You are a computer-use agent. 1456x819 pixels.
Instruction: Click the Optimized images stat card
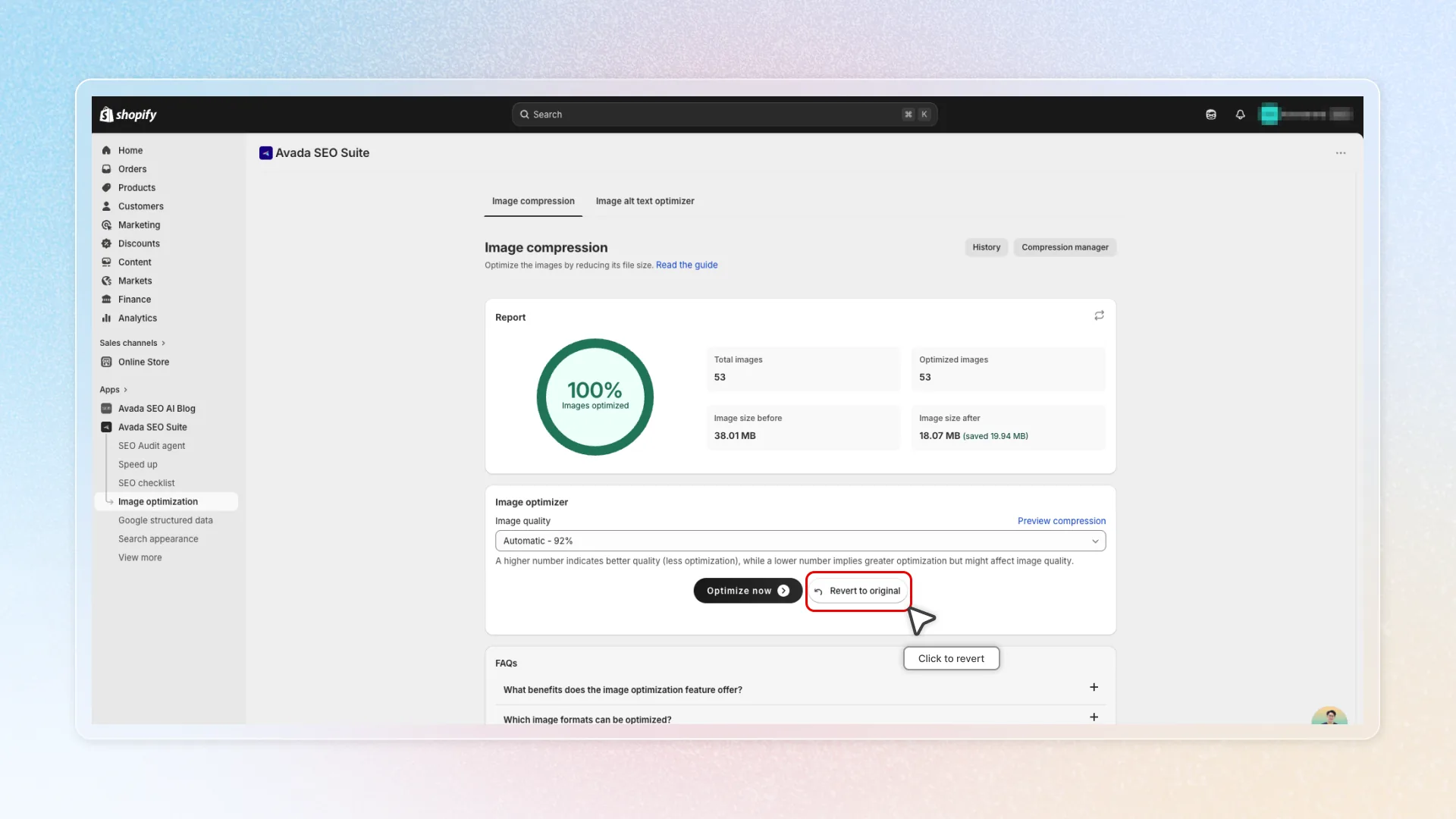point(1008,369)
